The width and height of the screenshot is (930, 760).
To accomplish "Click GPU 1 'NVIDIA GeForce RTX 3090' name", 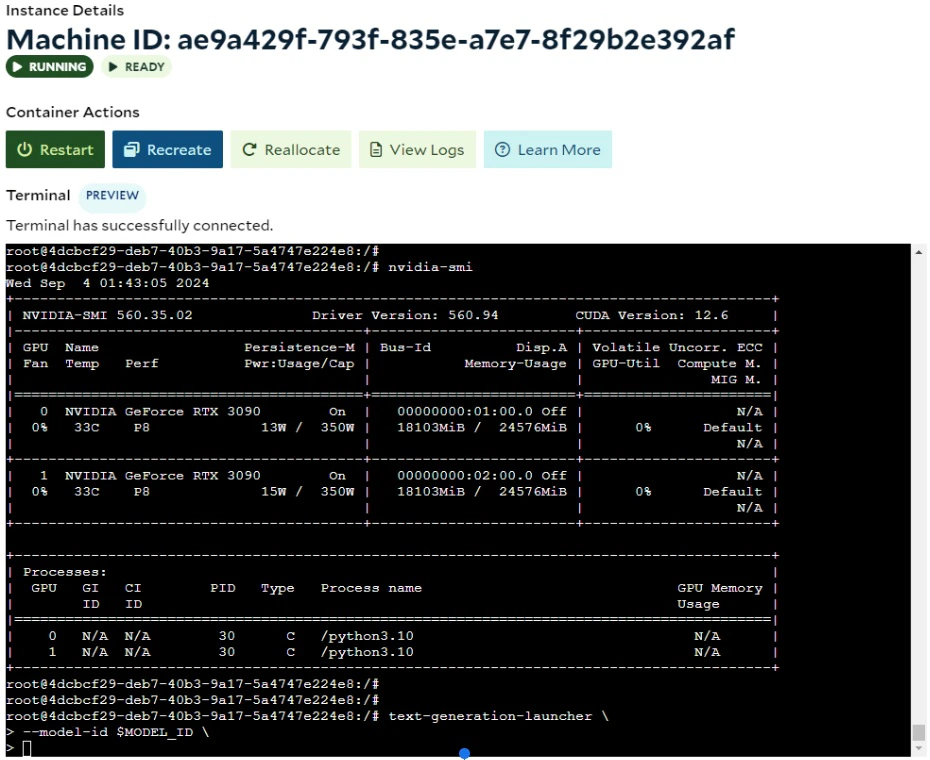I will point(163,475).
